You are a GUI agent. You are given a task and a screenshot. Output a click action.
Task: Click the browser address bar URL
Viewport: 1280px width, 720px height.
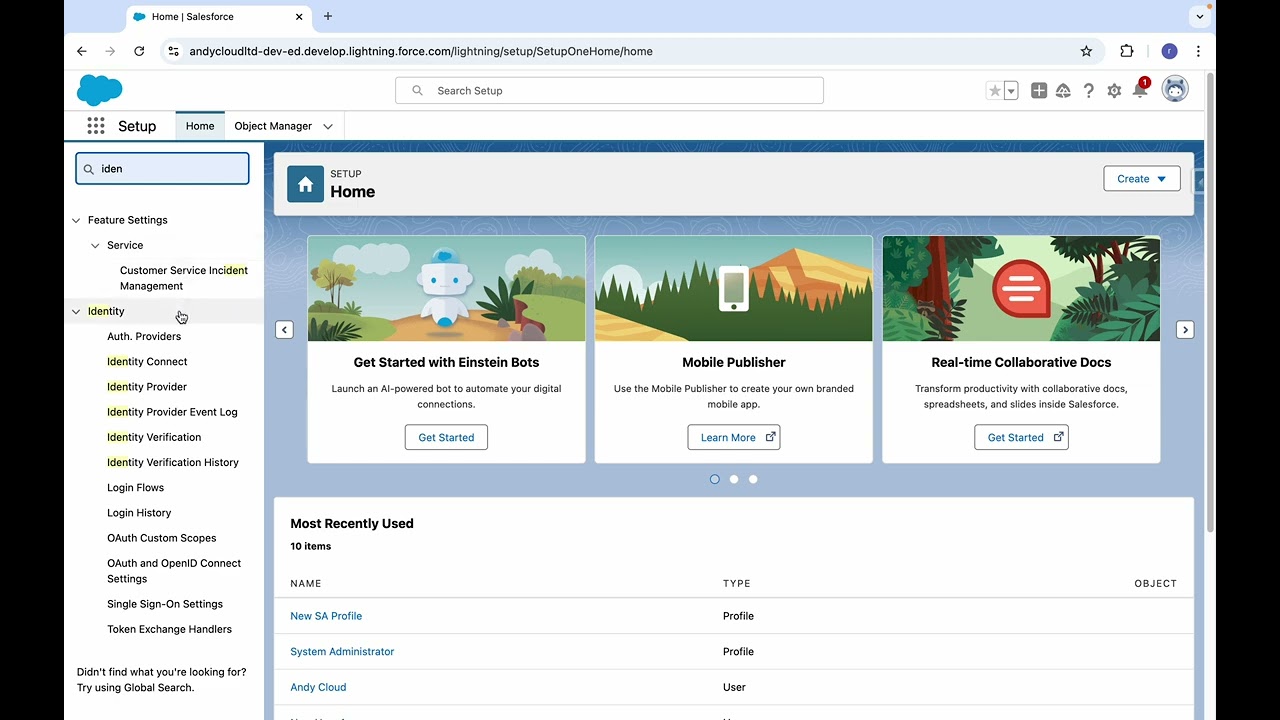tap(421, 51)
